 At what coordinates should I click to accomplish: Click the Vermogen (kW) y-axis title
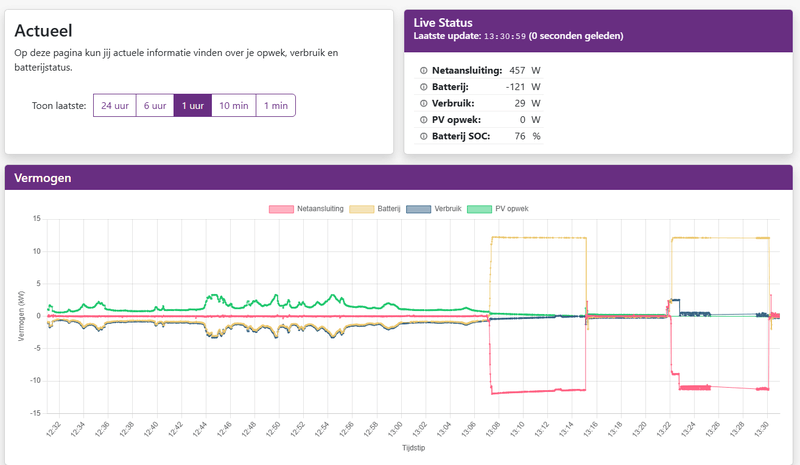(21, 316)
